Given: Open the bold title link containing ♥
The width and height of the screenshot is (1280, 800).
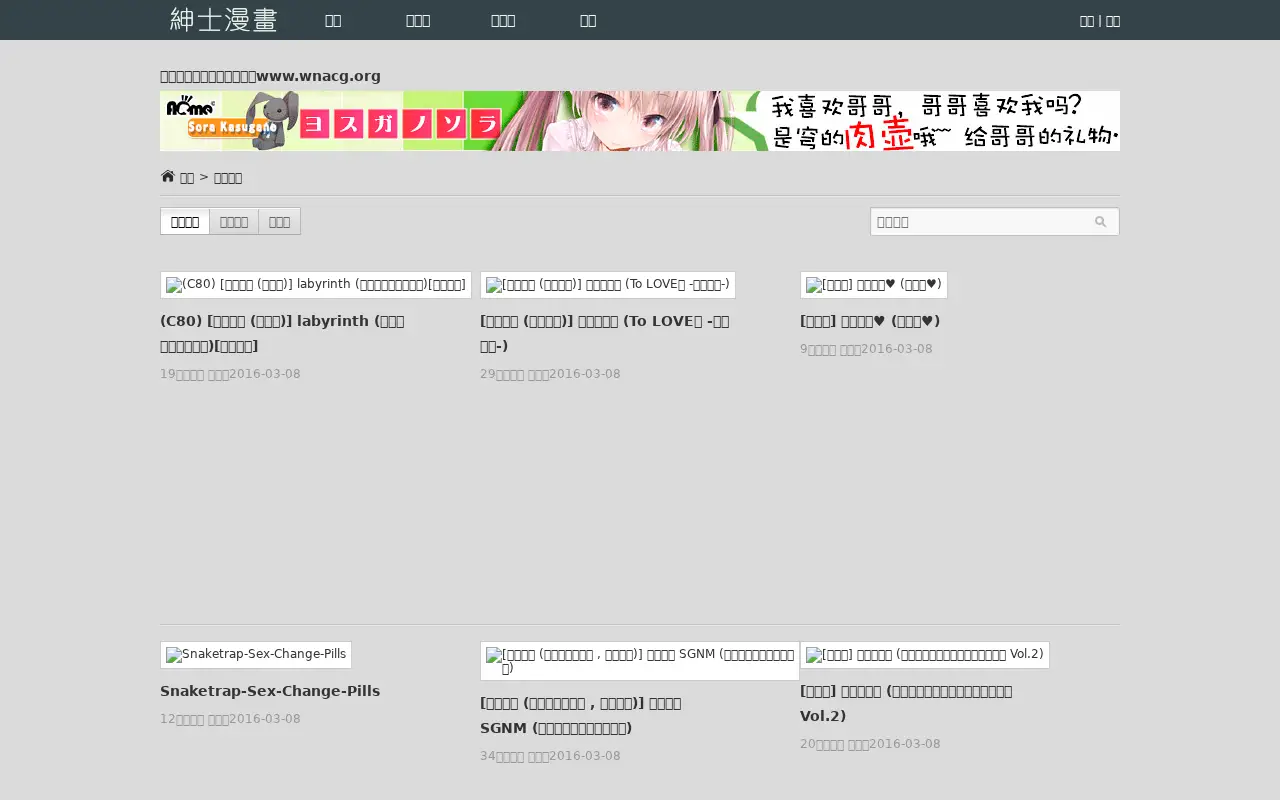Looking at the screenshot, I should (x=870, y=321).
